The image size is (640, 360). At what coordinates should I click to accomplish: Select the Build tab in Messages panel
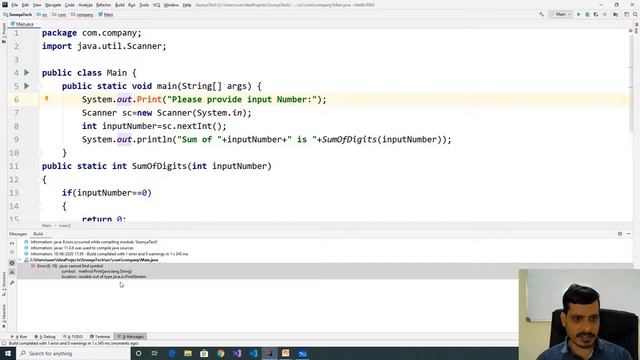point(38,234)
